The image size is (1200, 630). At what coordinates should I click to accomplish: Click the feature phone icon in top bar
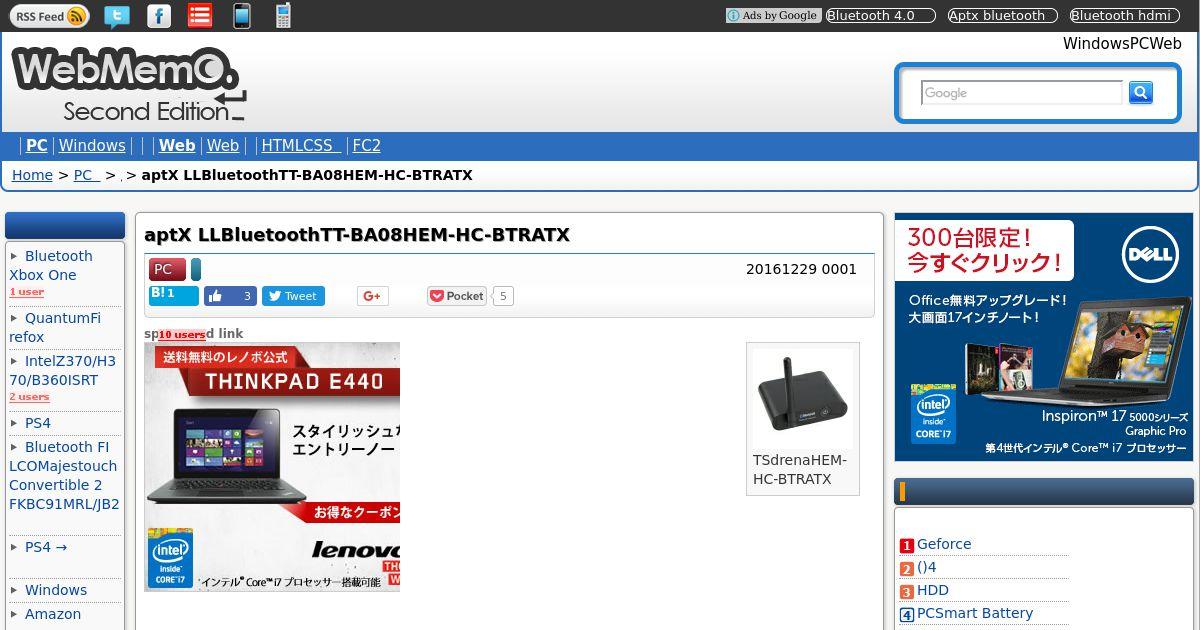tap(283, 15)
